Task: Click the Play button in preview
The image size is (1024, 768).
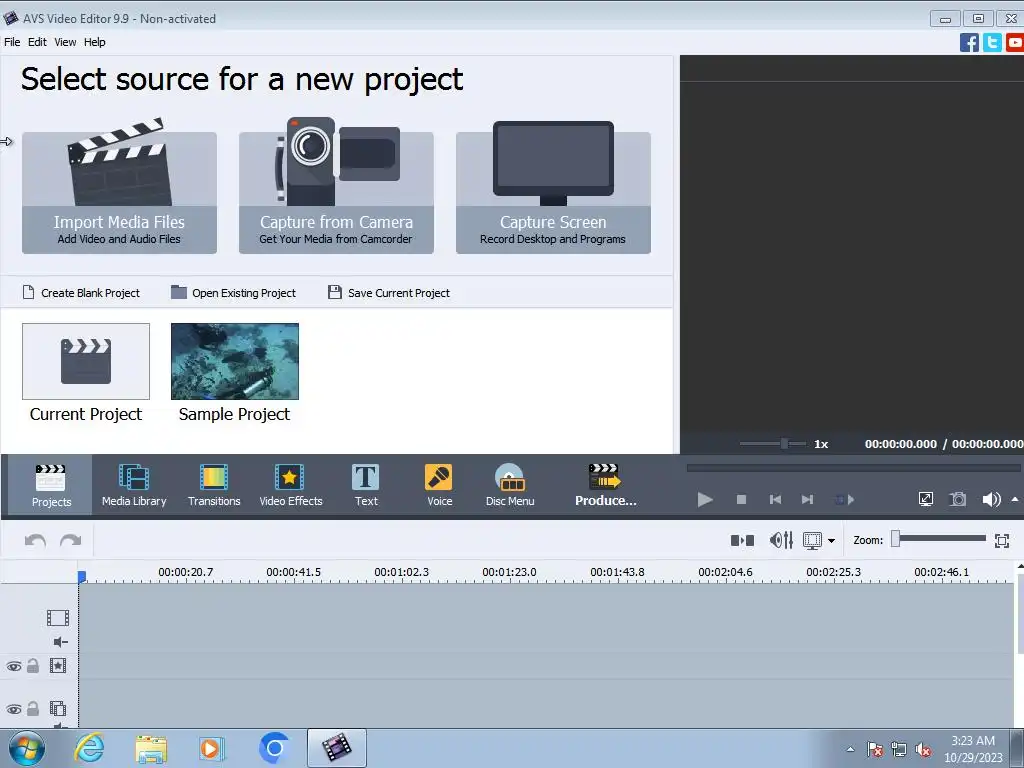Action: click(705, 500)
